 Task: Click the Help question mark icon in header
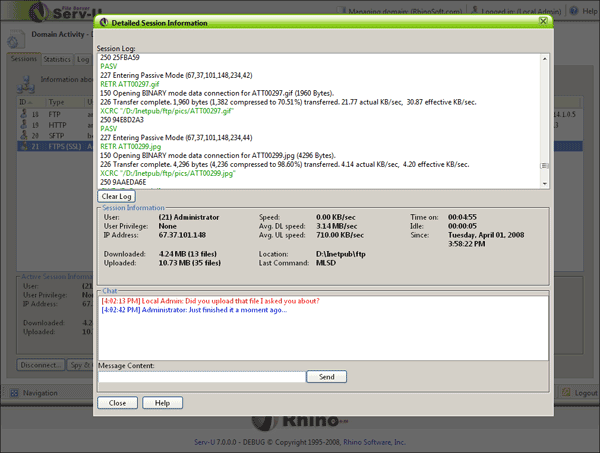click(574, 11)
